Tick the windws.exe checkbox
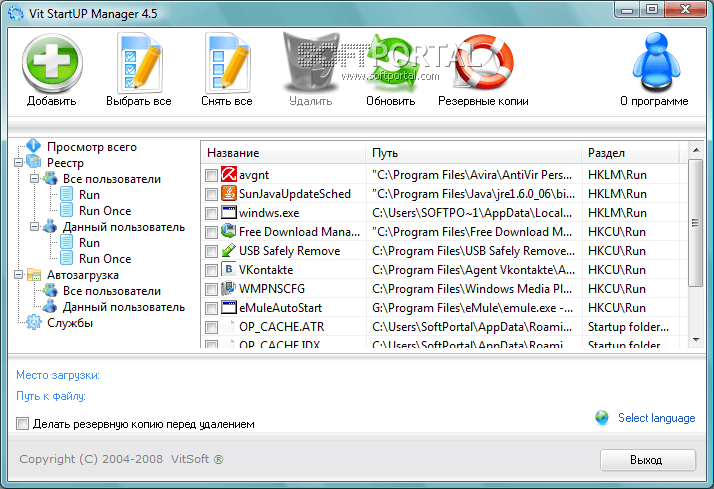The image size is (714, 489). point(211,214)
